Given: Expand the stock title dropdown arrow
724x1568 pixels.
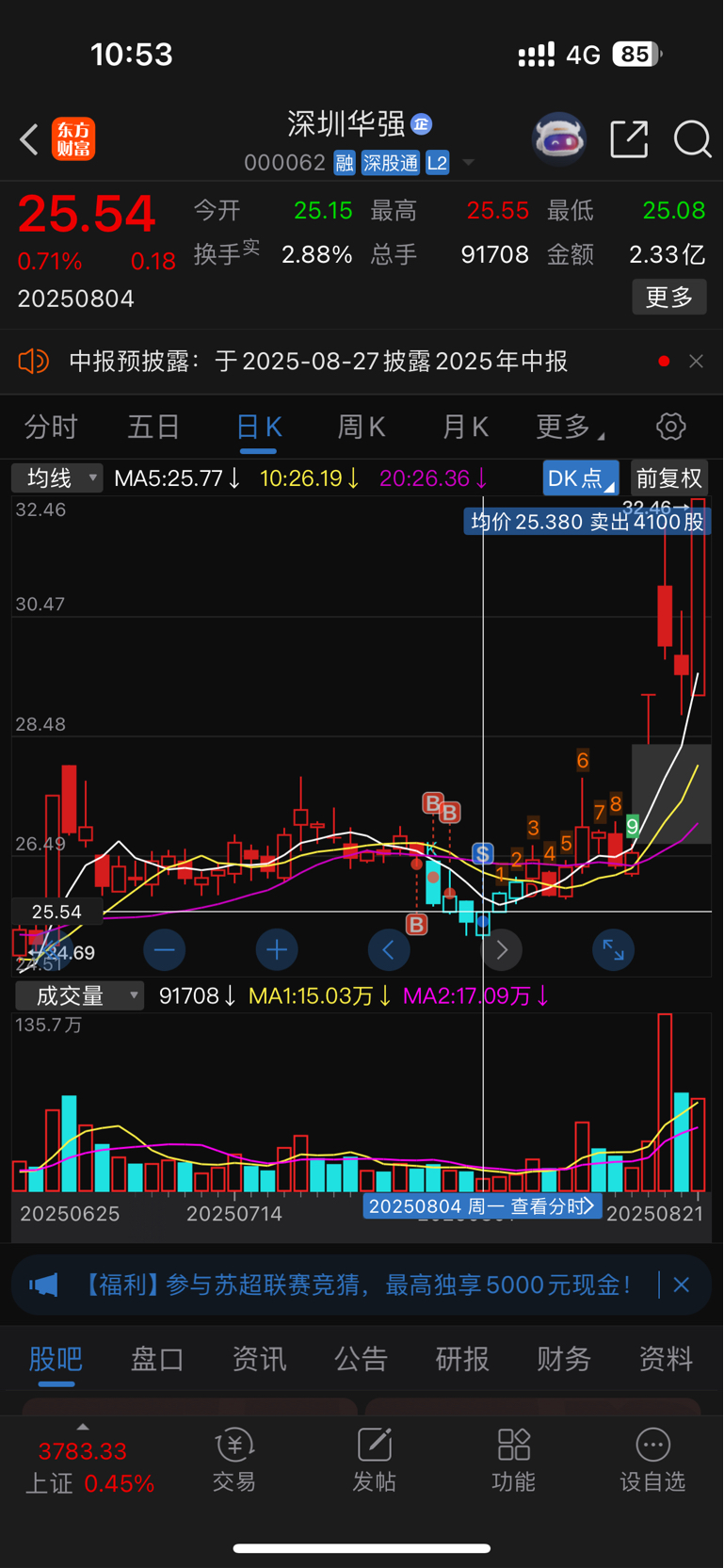Looking at the screenshot, I should (468, 164).
